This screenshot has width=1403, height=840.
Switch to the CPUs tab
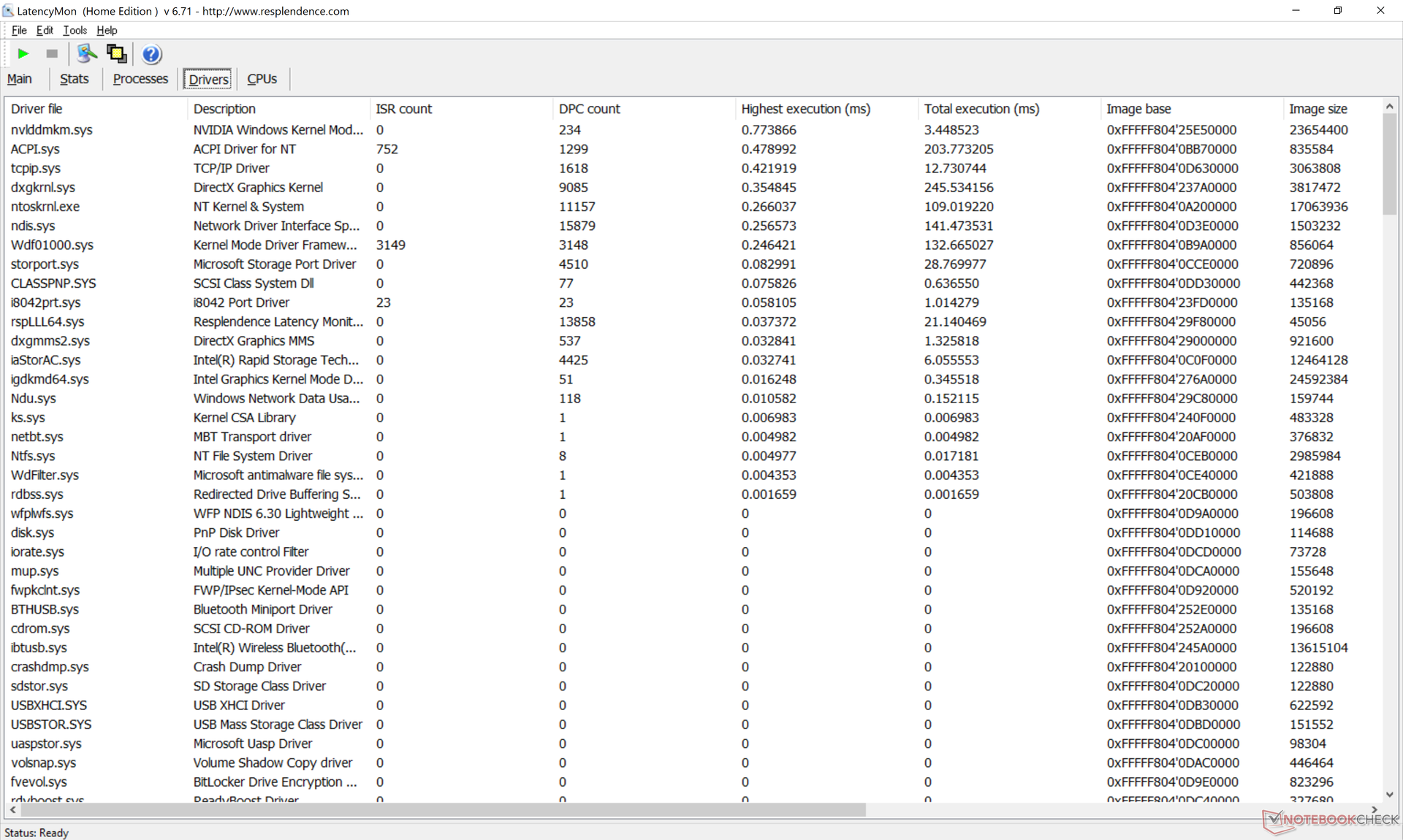coord(262,79)
